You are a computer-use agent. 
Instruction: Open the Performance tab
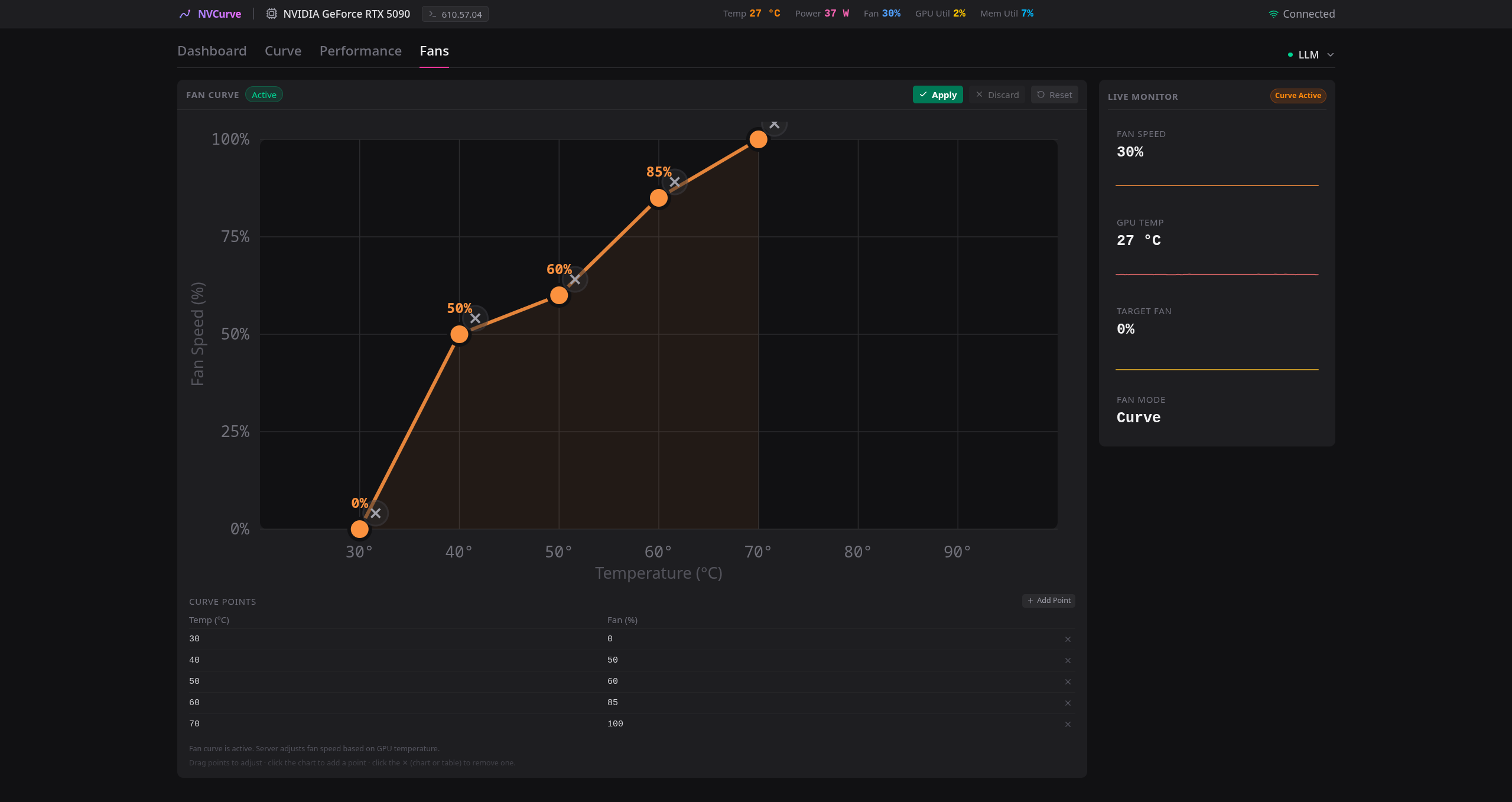pyautogui.click(x=360, y=51)
